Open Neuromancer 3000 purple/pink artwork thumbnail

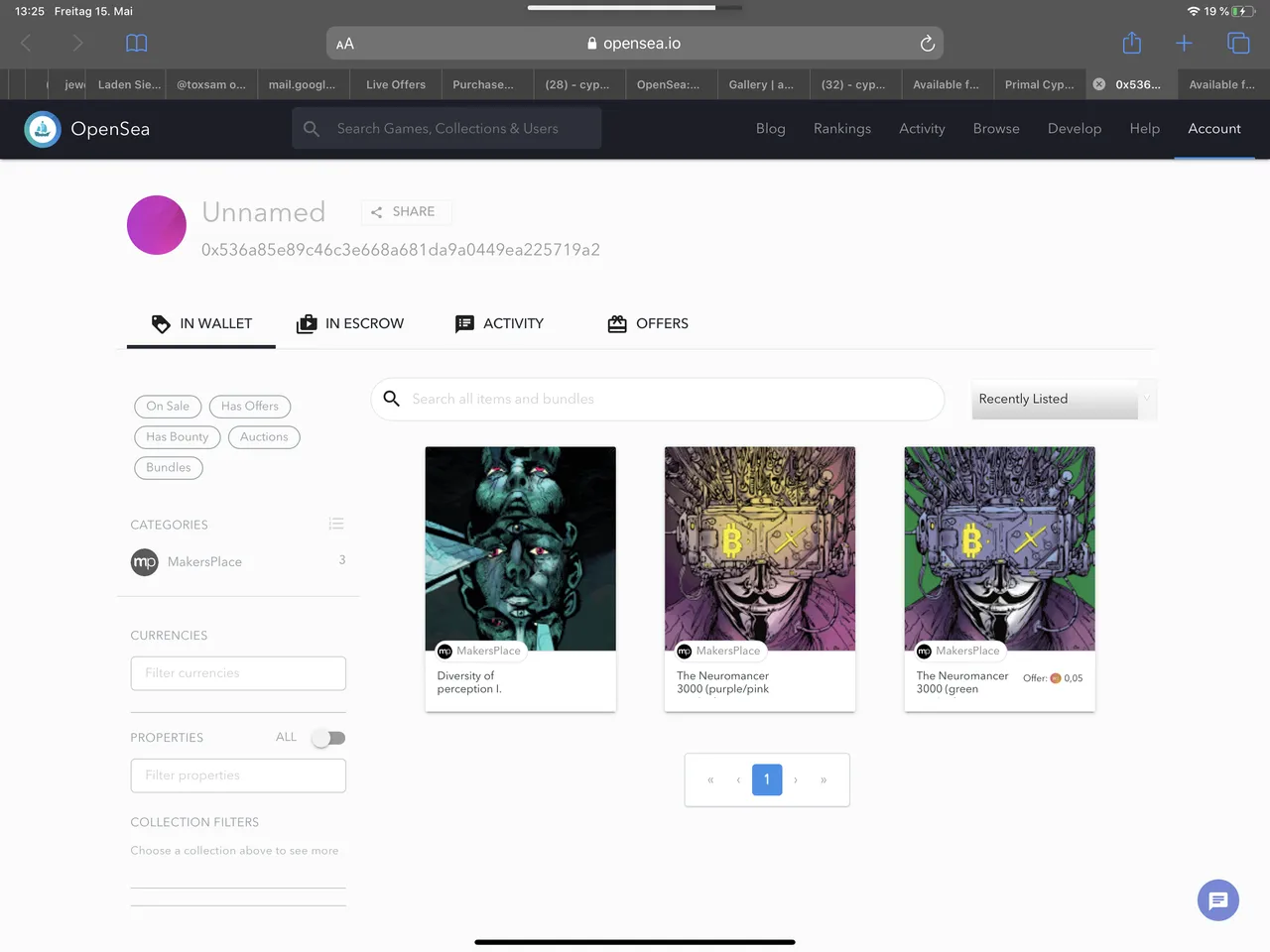760,548
